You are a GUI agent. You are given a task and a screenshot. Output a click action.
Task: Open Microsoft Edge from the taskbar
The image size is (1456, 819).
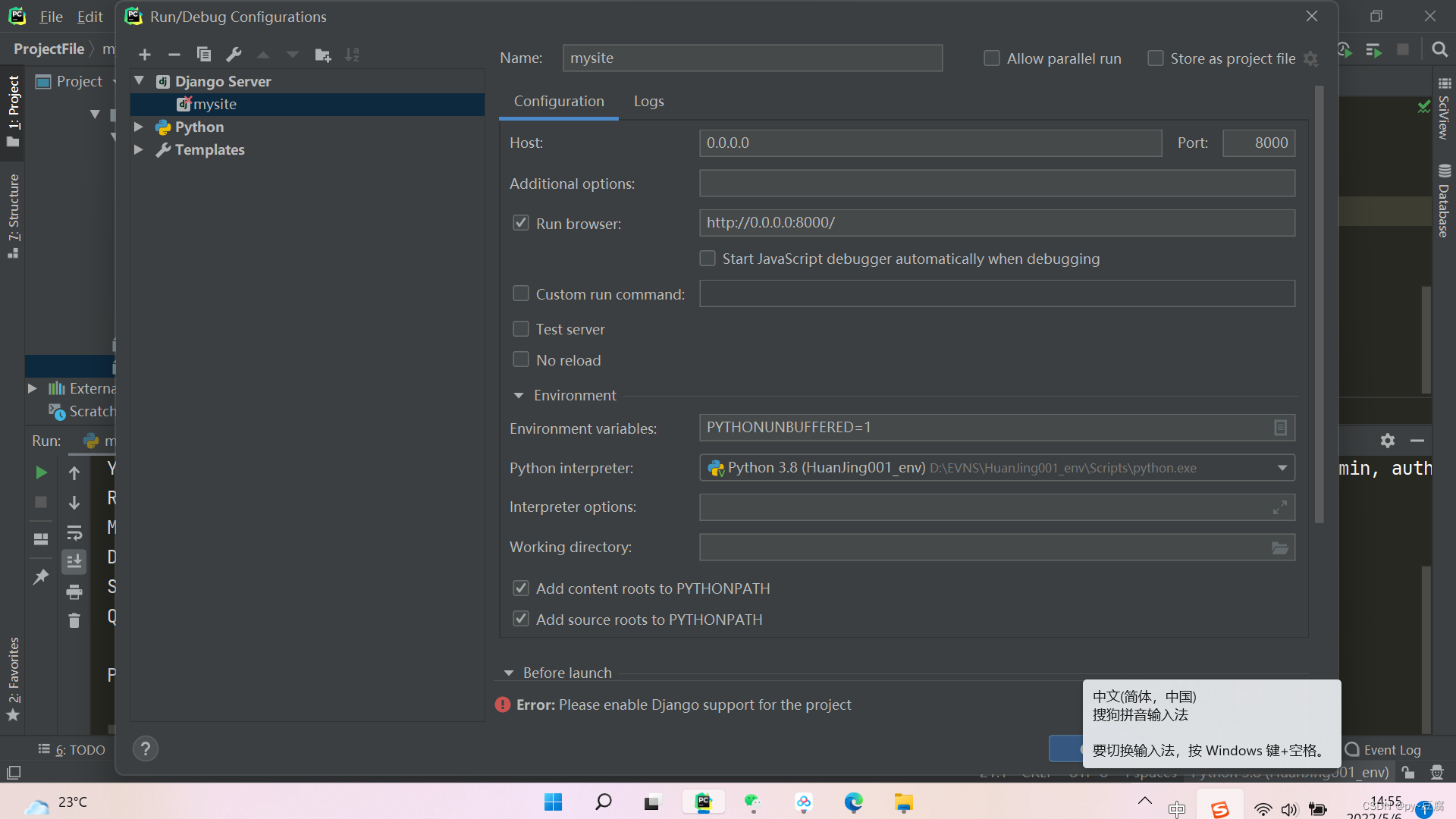click(853, 802)
